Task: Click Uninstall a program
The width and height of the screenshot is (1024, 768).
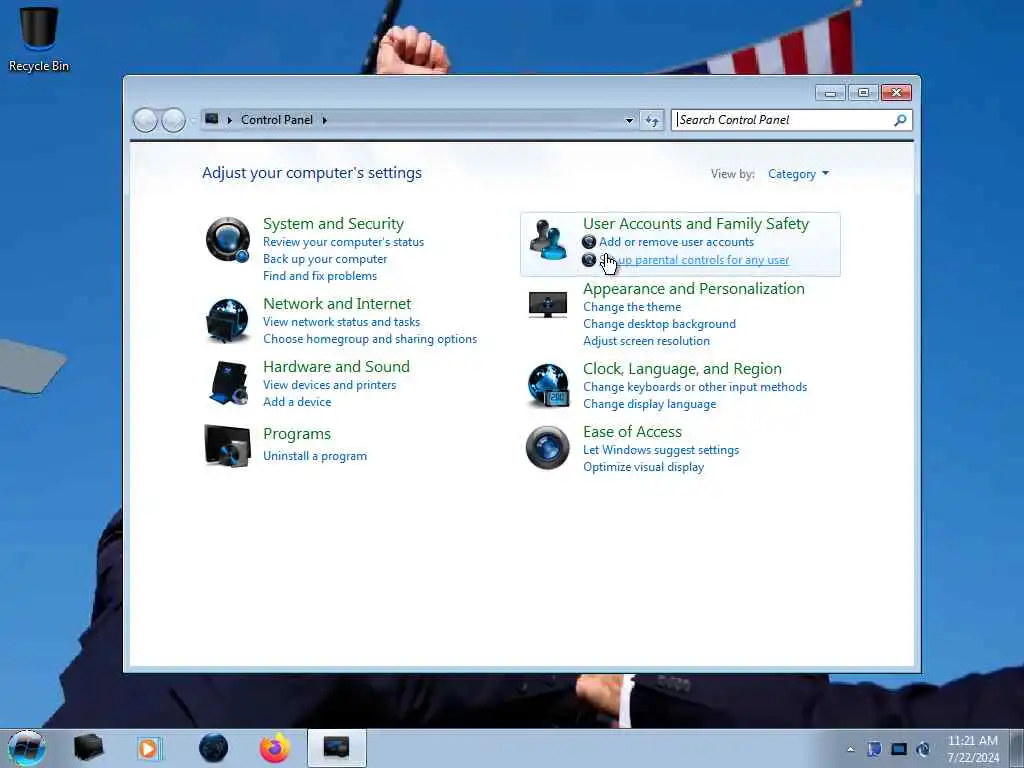Action: click(315, 456)
